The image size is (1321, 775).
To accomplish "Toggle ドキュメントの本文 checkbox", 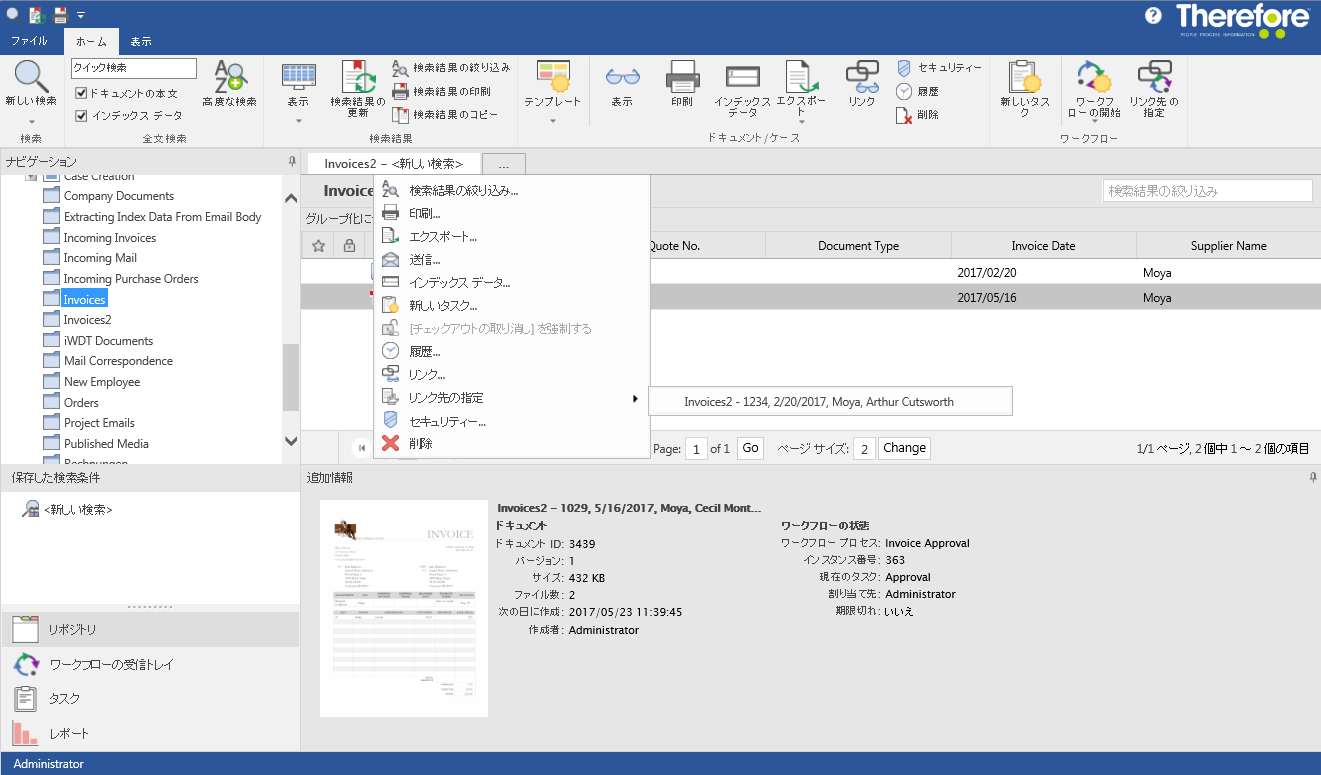I will 82,93.
